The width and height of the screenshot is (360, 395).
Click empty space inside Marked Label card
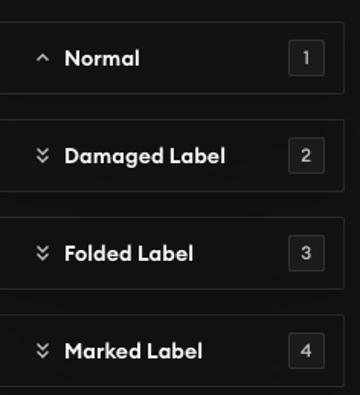point(245,351)
